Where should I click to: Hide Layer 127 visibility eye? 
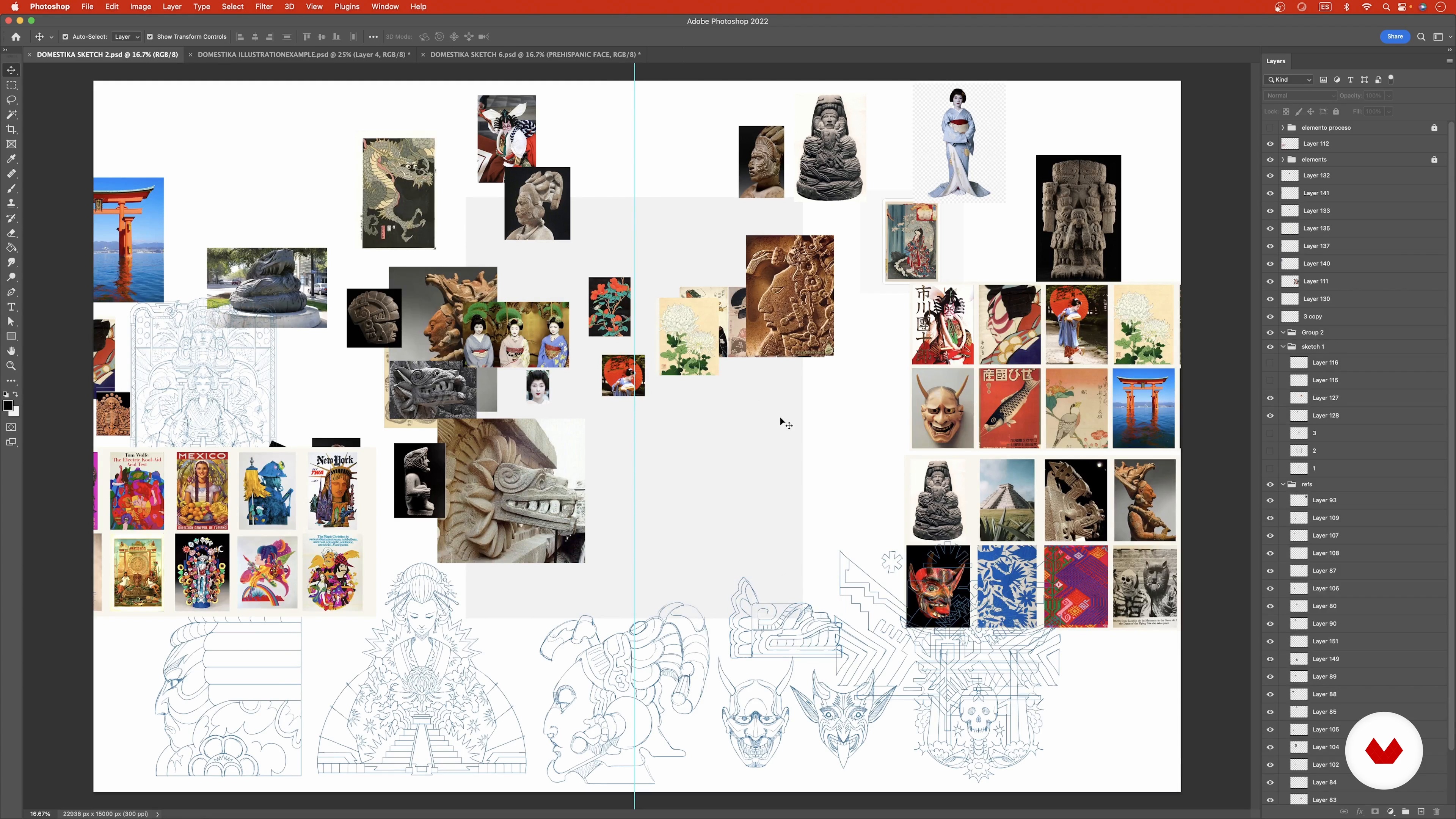coord(1270,398)
